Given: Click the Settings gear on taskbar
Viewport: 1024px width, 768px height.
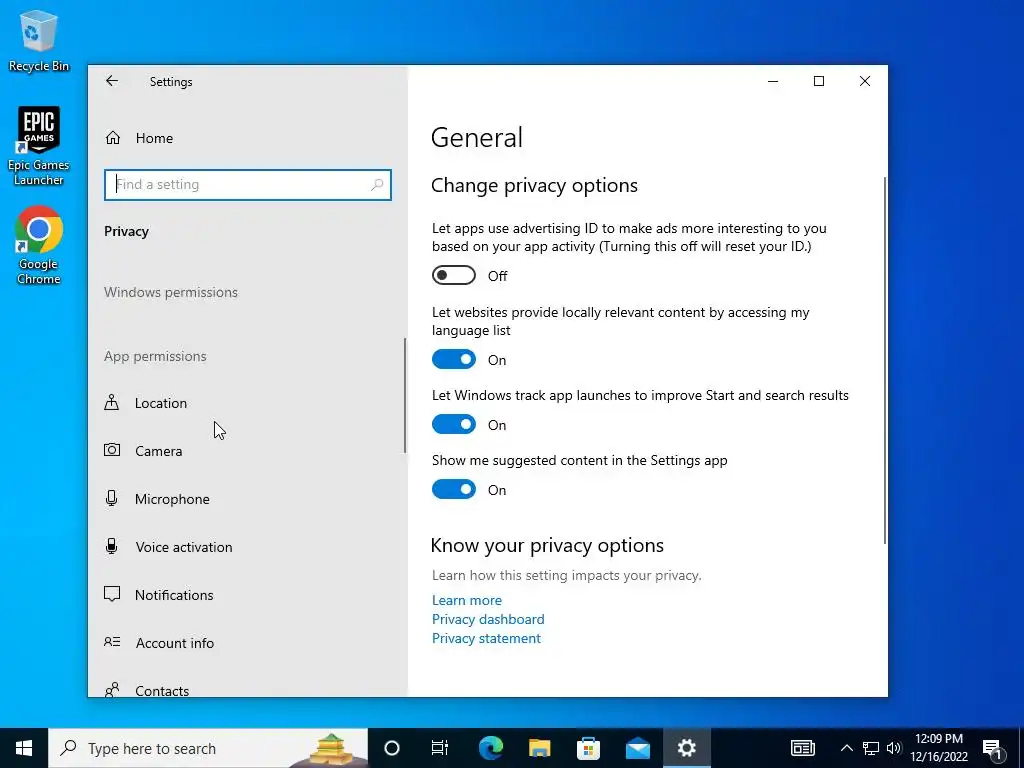Looking at the screenshot, I should coord(686,748).
